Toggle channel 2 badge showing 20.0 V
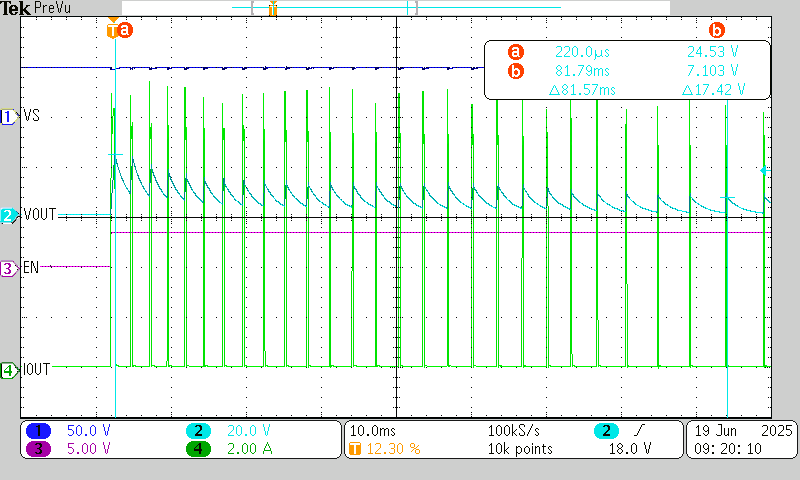 coord(199,430)
